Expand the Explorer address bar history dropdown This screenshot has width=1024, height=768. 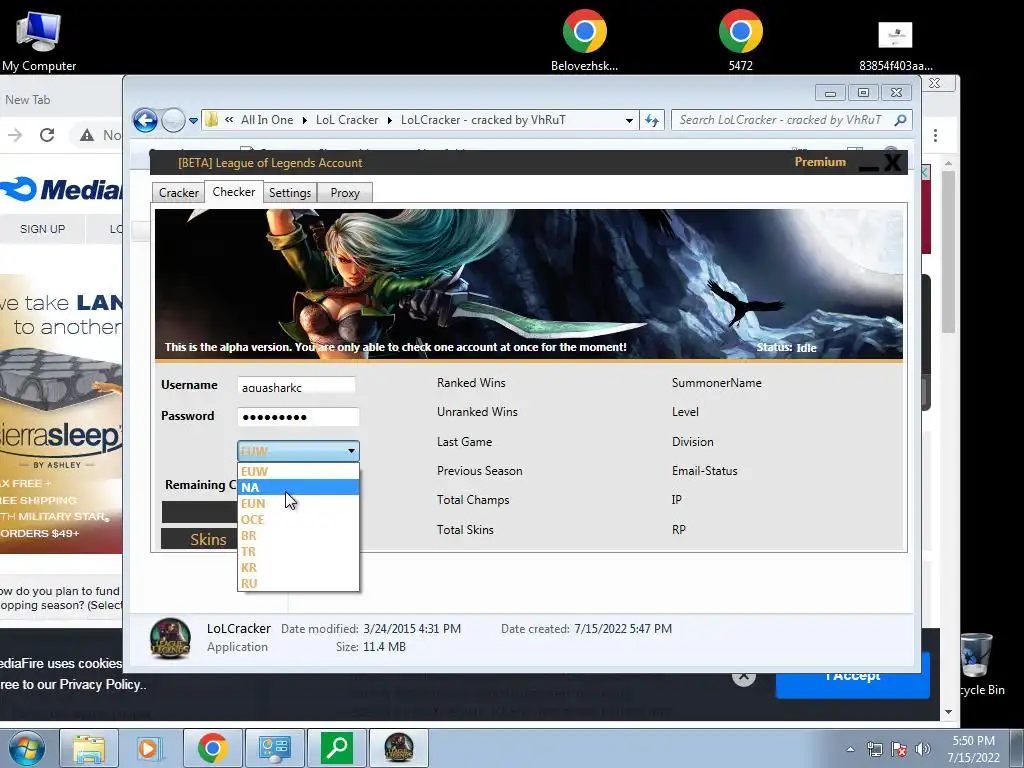629,121
